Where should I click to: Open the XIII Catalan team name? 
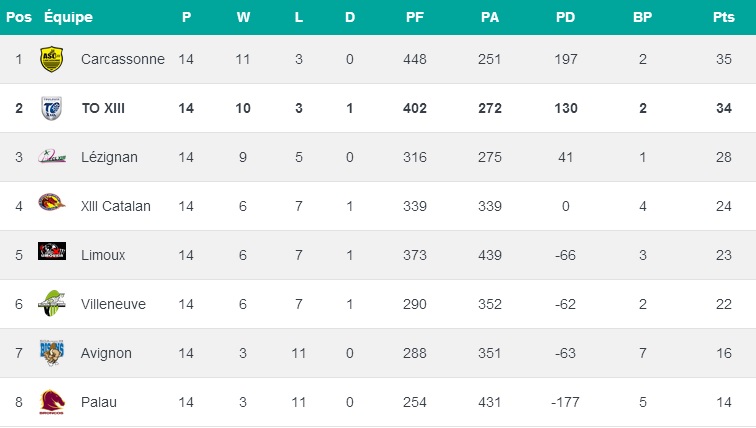[116, 207]
